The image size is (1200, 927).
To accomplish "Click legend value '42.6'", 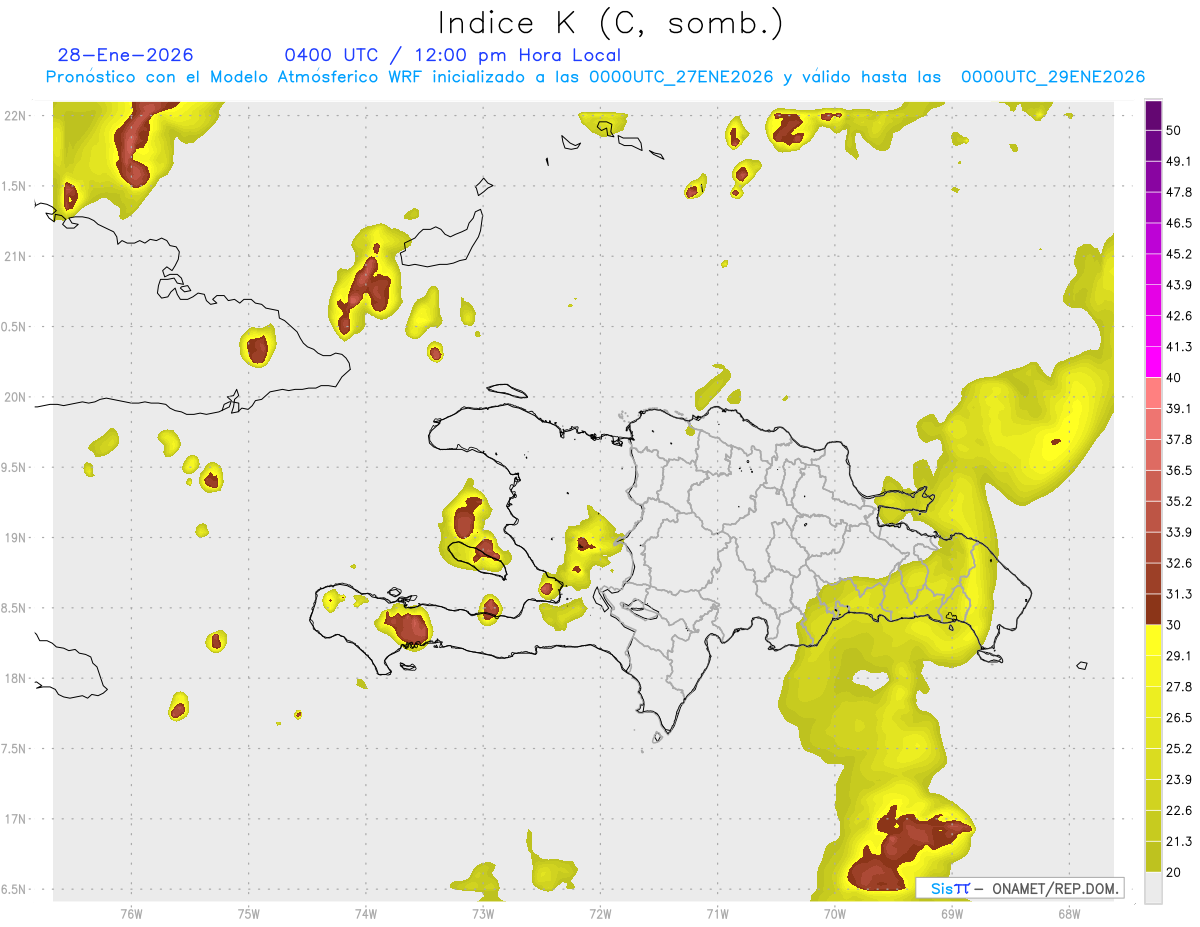I will pyautogui.click(x=1179, y=316).
